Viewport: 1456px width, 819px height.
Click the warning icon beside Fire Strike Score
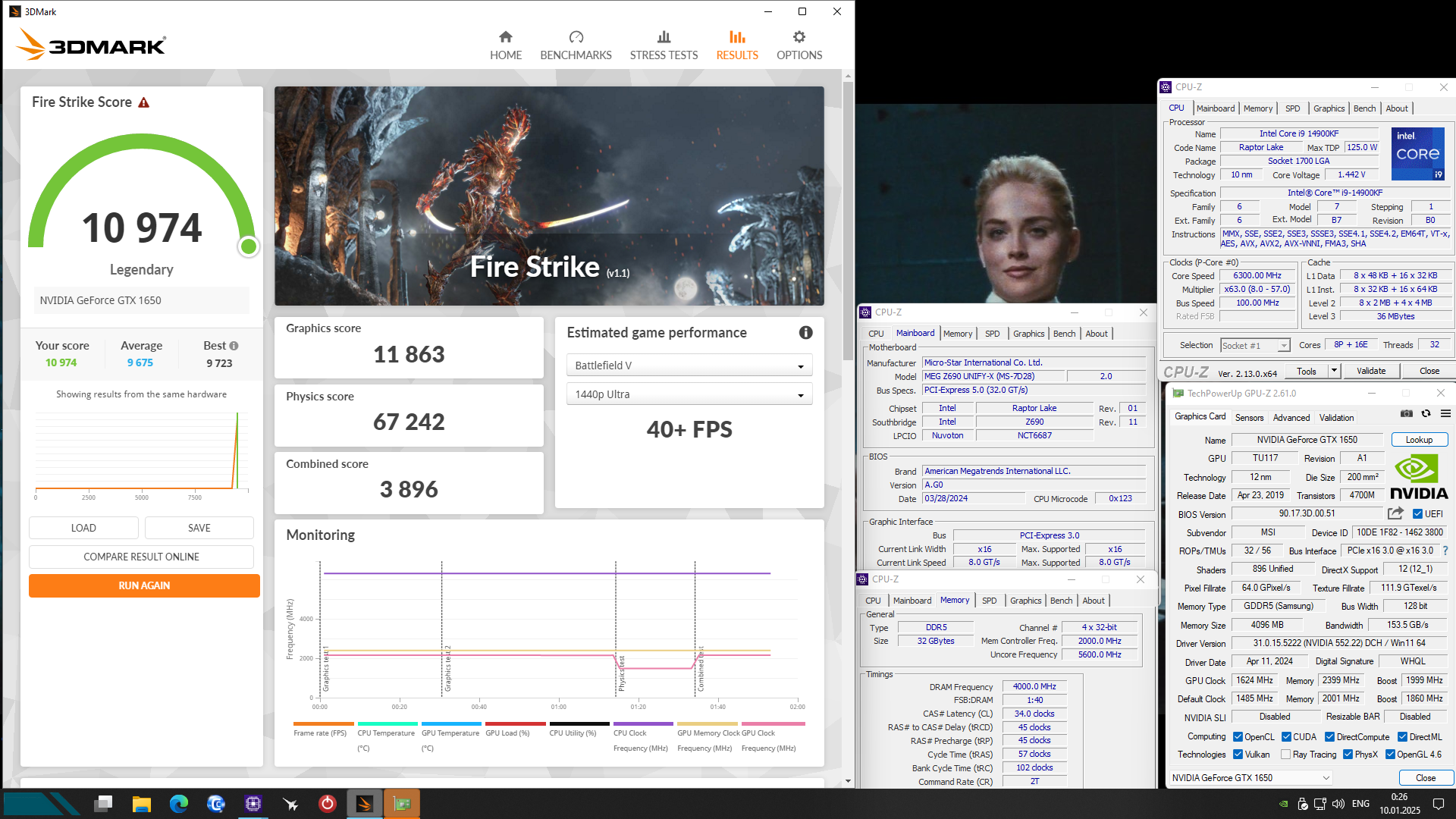coord(143,102)
